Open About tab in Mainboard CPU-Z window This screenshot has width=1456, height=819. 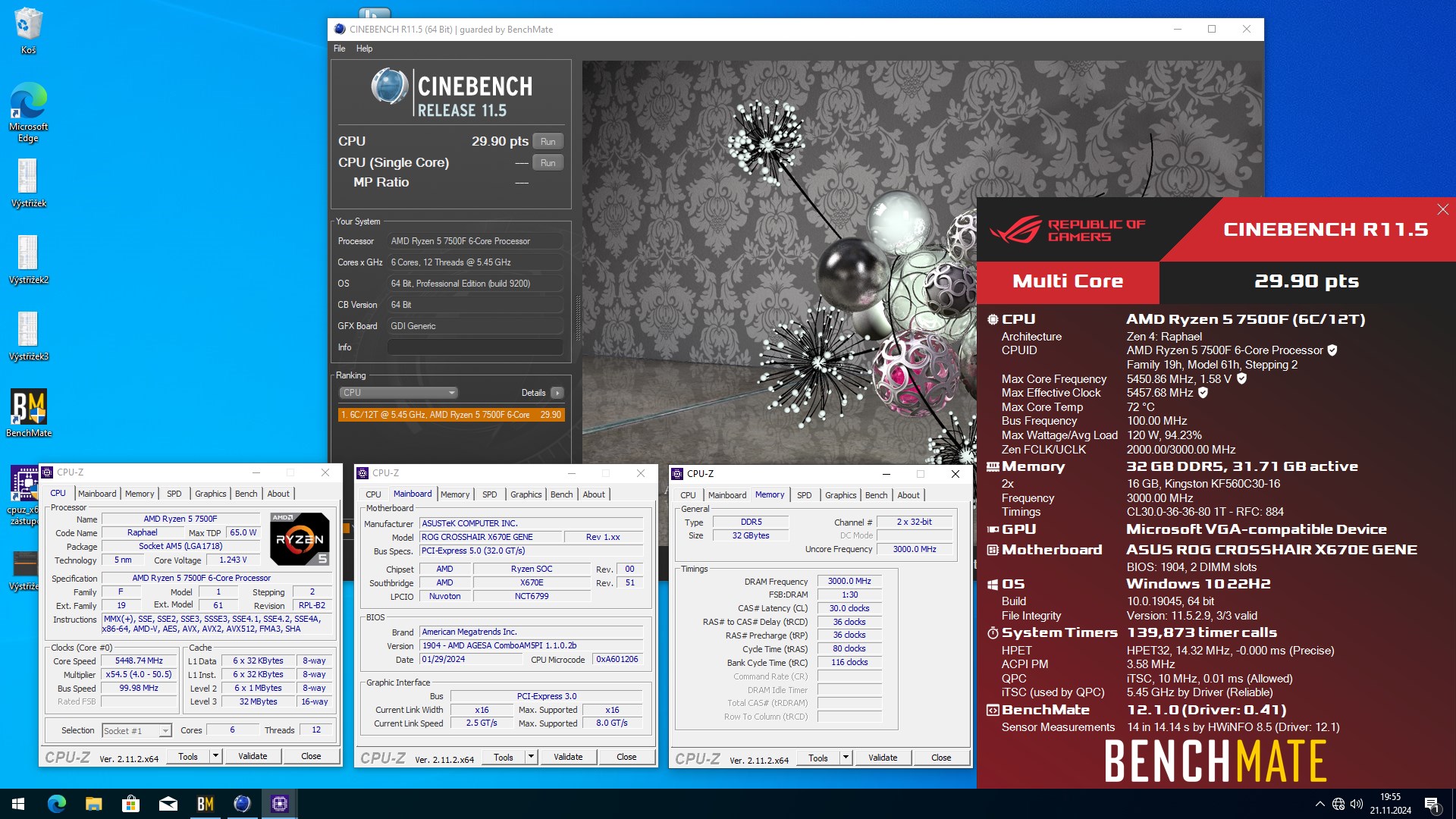[594, 494]
